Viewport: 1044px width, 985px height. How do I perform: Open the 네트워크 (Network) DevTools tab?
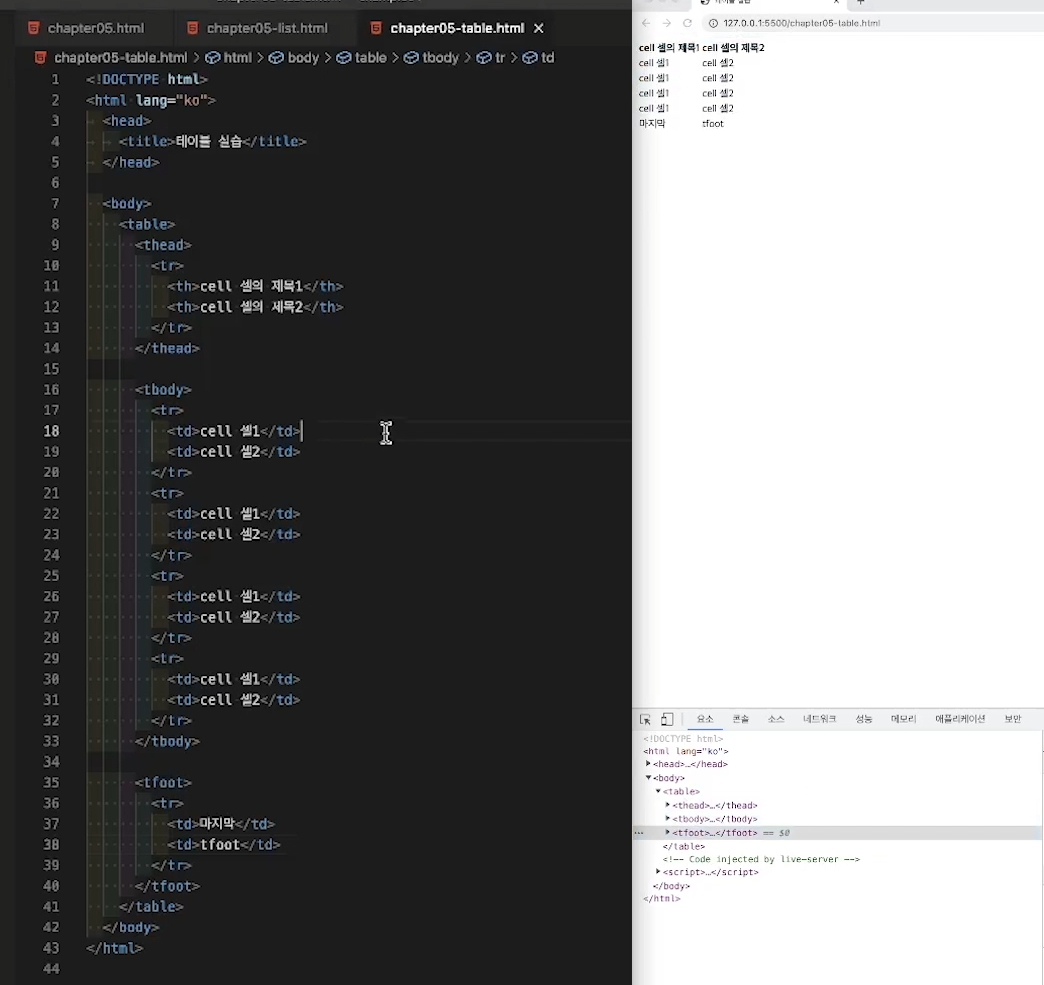coord(819,719)
